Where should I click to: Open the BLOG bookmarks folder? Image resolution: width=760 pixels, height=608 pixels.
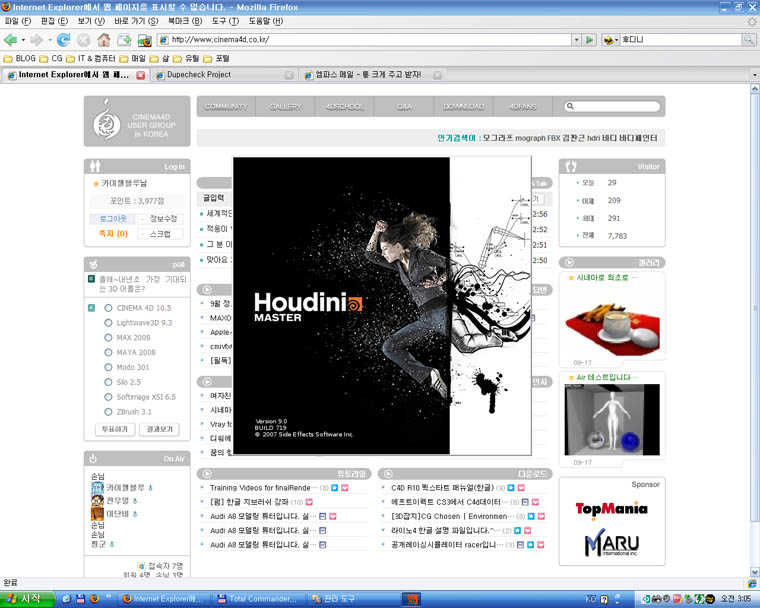coord(19,59)
